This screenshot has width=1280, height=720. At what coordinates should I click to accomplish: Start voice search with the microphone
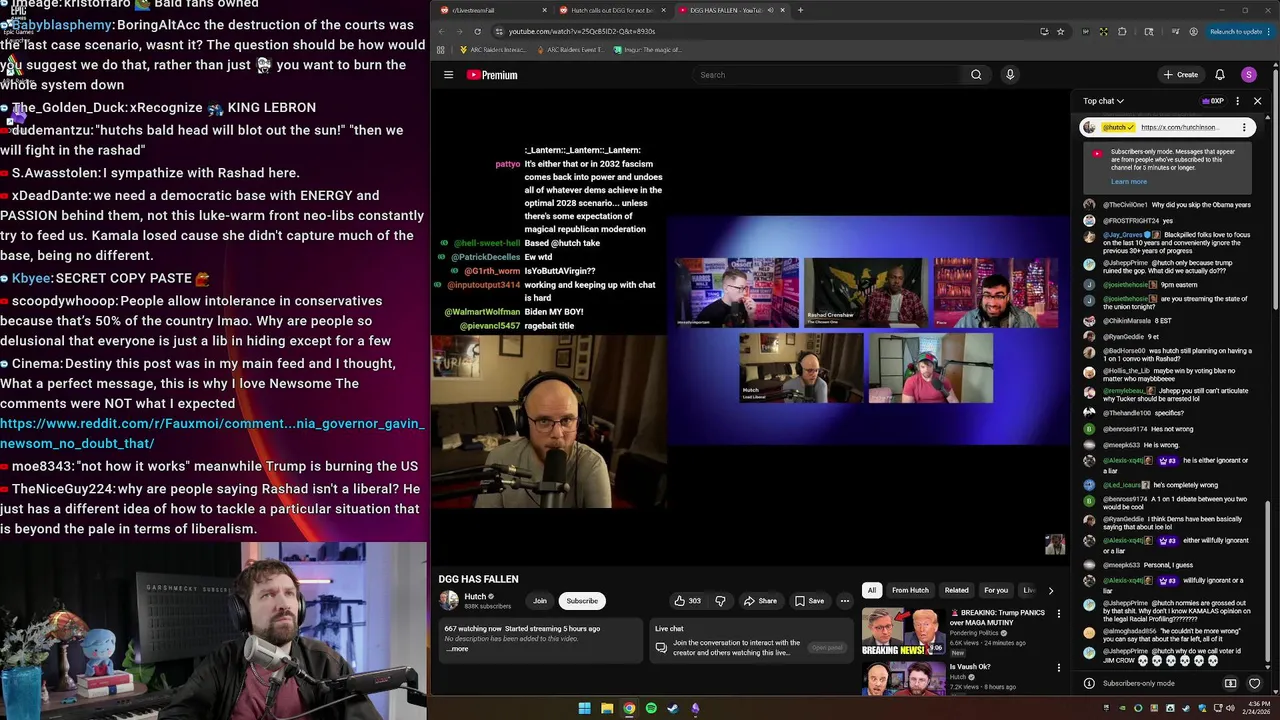pos(1010,75)
